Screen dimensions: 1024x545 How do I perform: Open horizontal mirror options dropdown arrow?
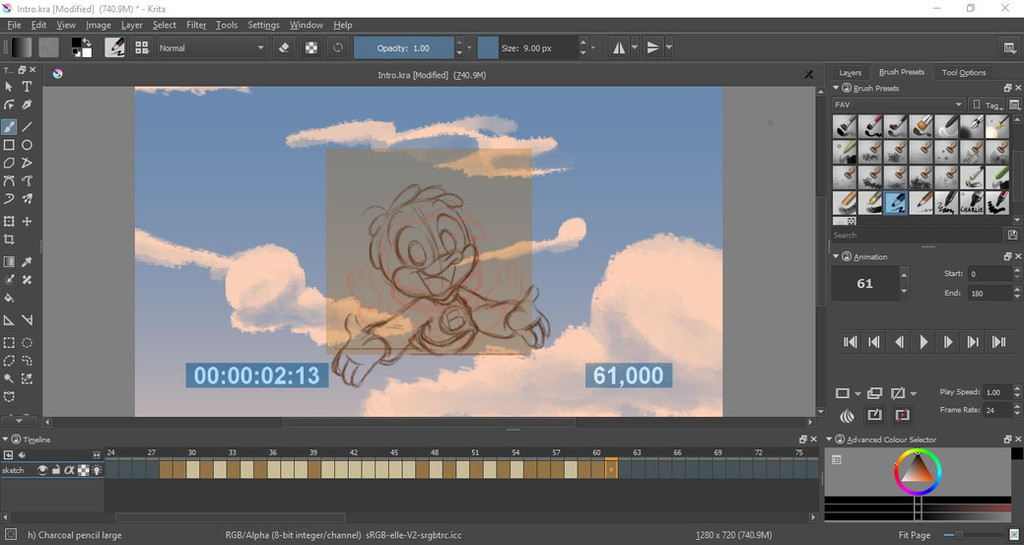point(635,48)
